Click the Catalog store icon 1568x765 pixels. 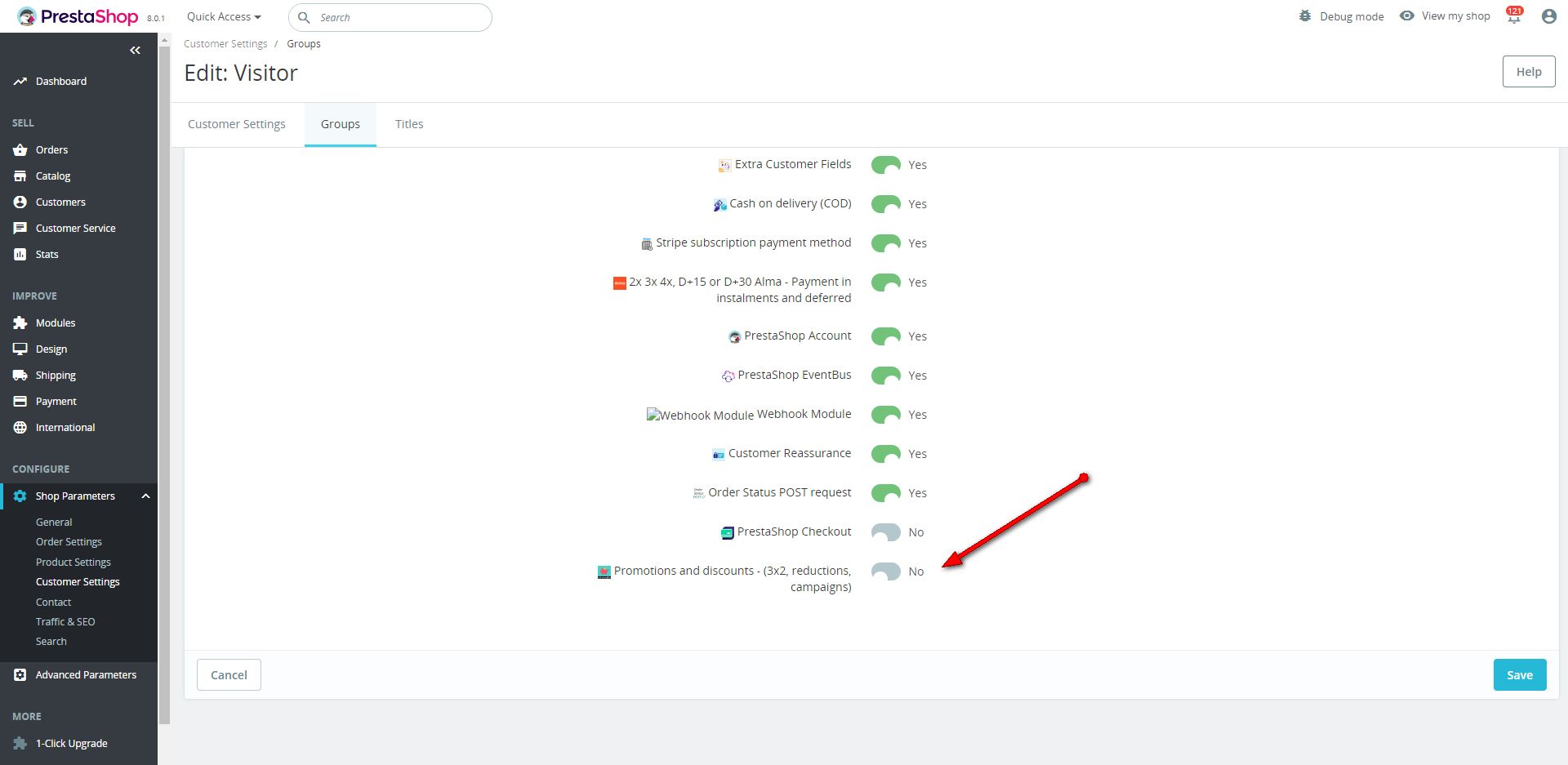[x=20, y=176]
